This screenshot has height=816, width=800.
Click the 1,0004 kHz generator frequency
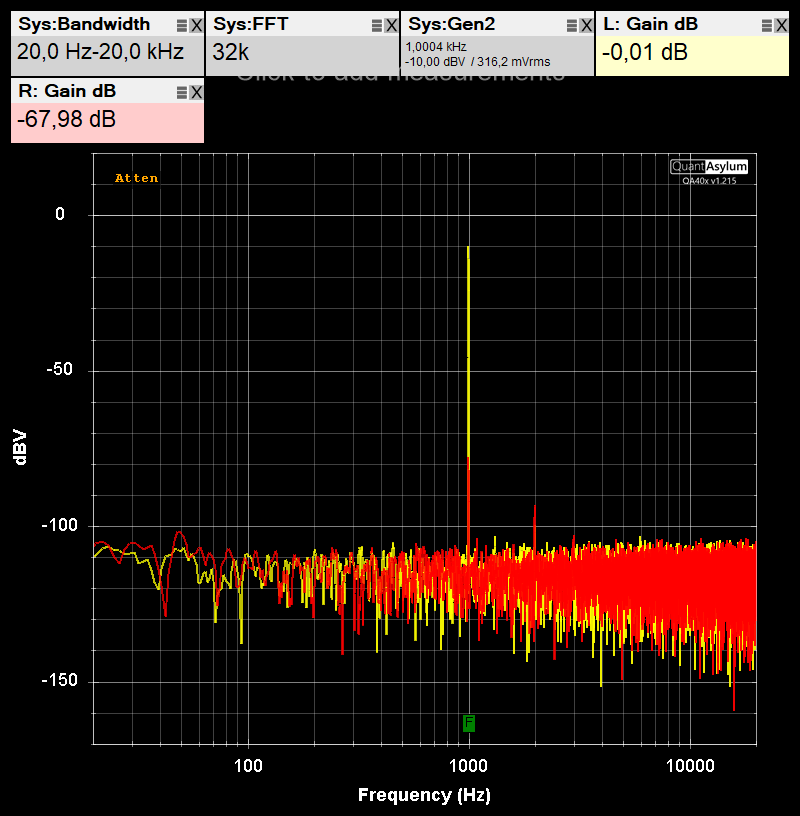436,47
